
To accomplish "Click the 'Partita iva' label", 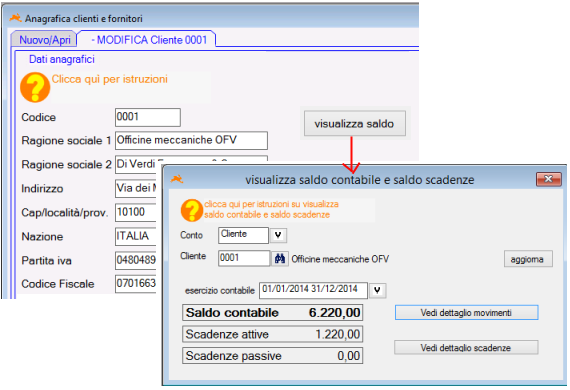I will (x=47, y=261).
